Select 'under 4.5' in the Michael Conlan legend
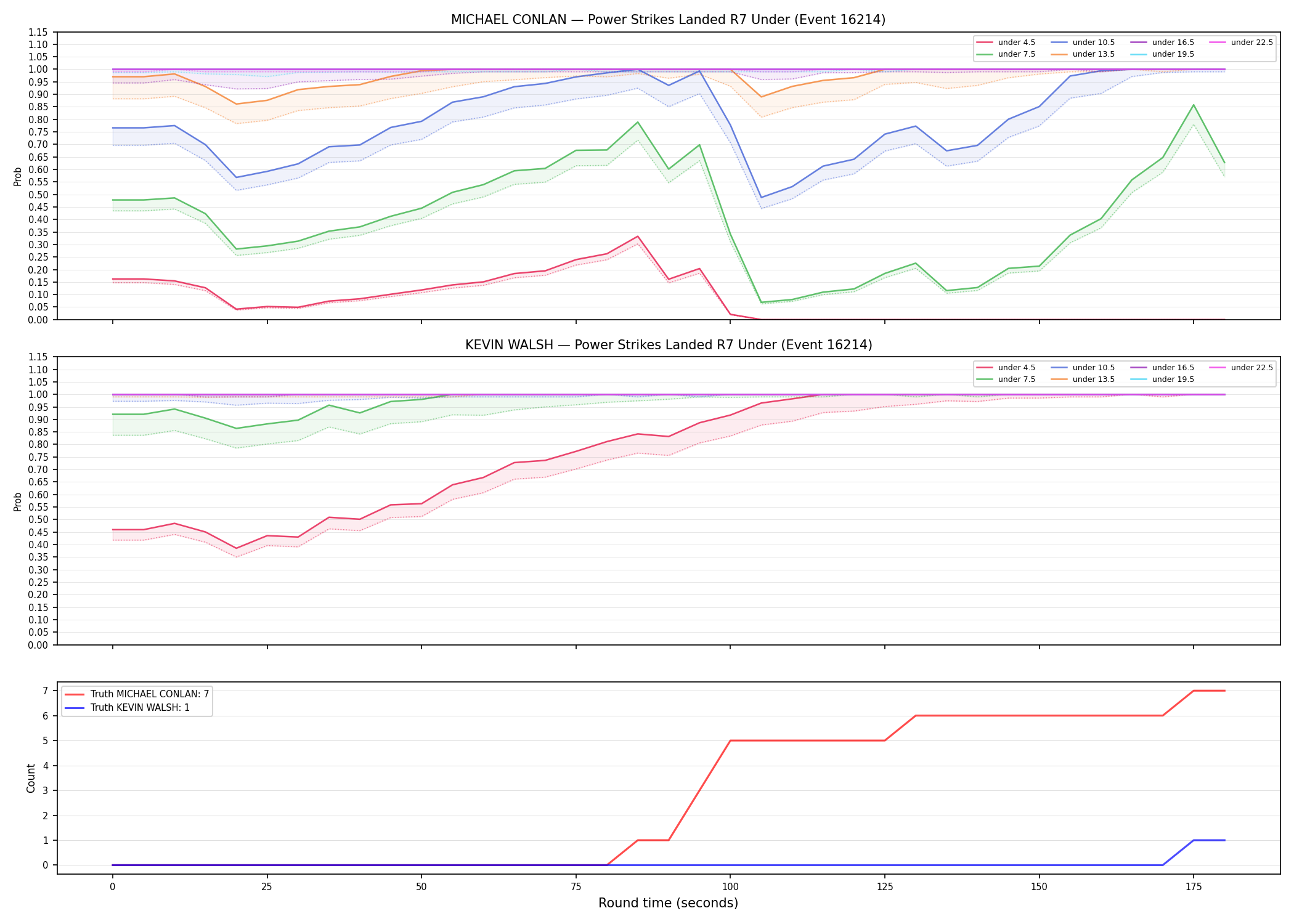The image size is (1294, 924). coord(1006,43)
